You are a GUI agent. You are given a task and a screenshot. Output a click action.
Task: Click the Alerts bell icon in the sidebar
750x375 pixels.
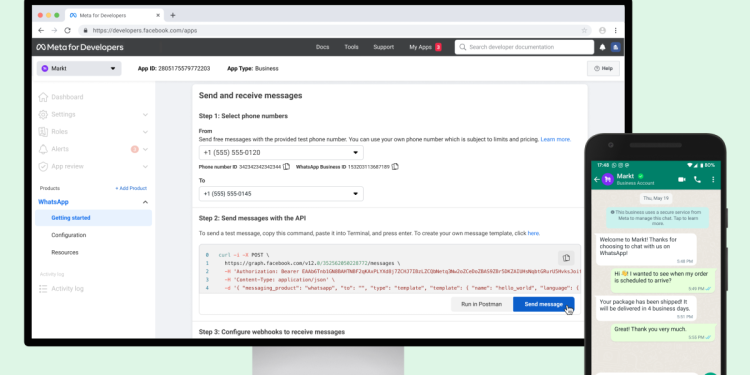coord(43,149)
